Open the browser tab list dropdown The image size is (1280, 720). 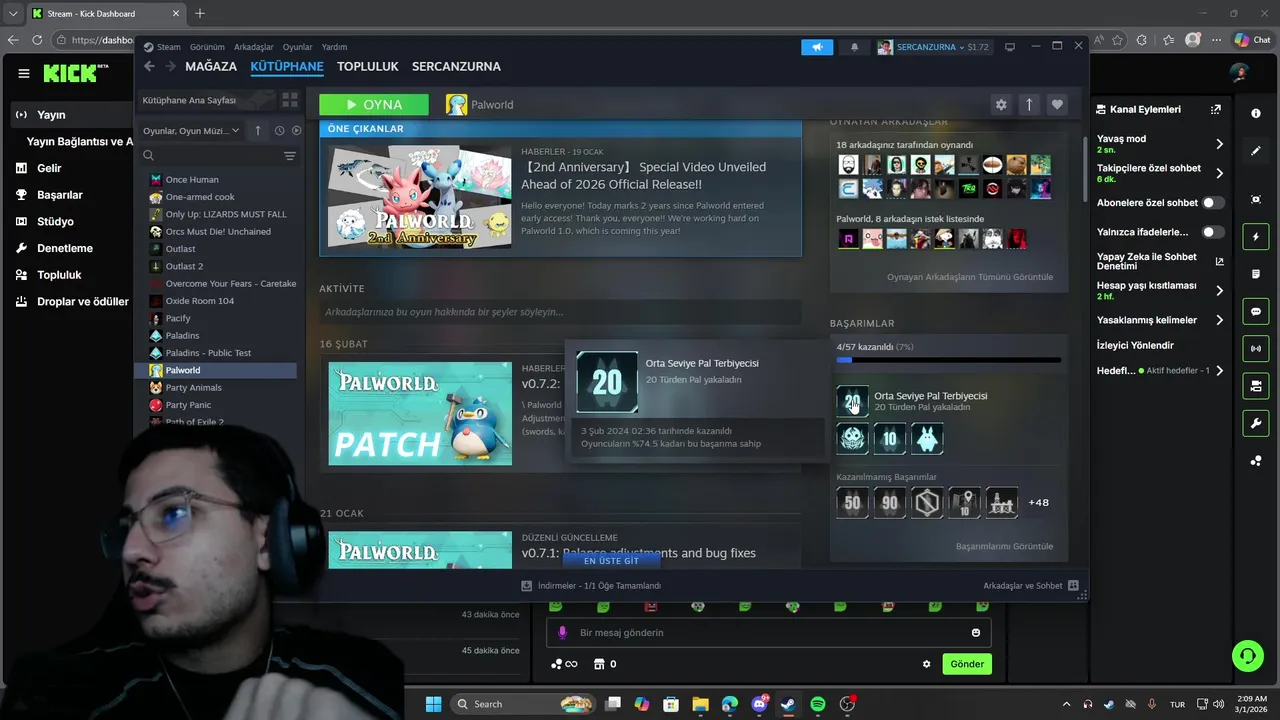point(13,13)
